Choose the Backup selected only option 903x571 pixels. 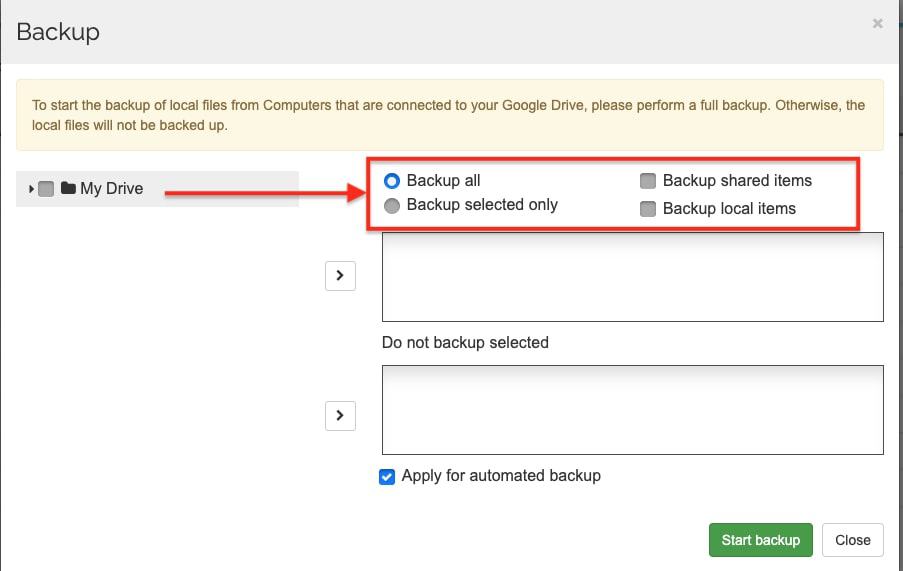click(392, 205)
